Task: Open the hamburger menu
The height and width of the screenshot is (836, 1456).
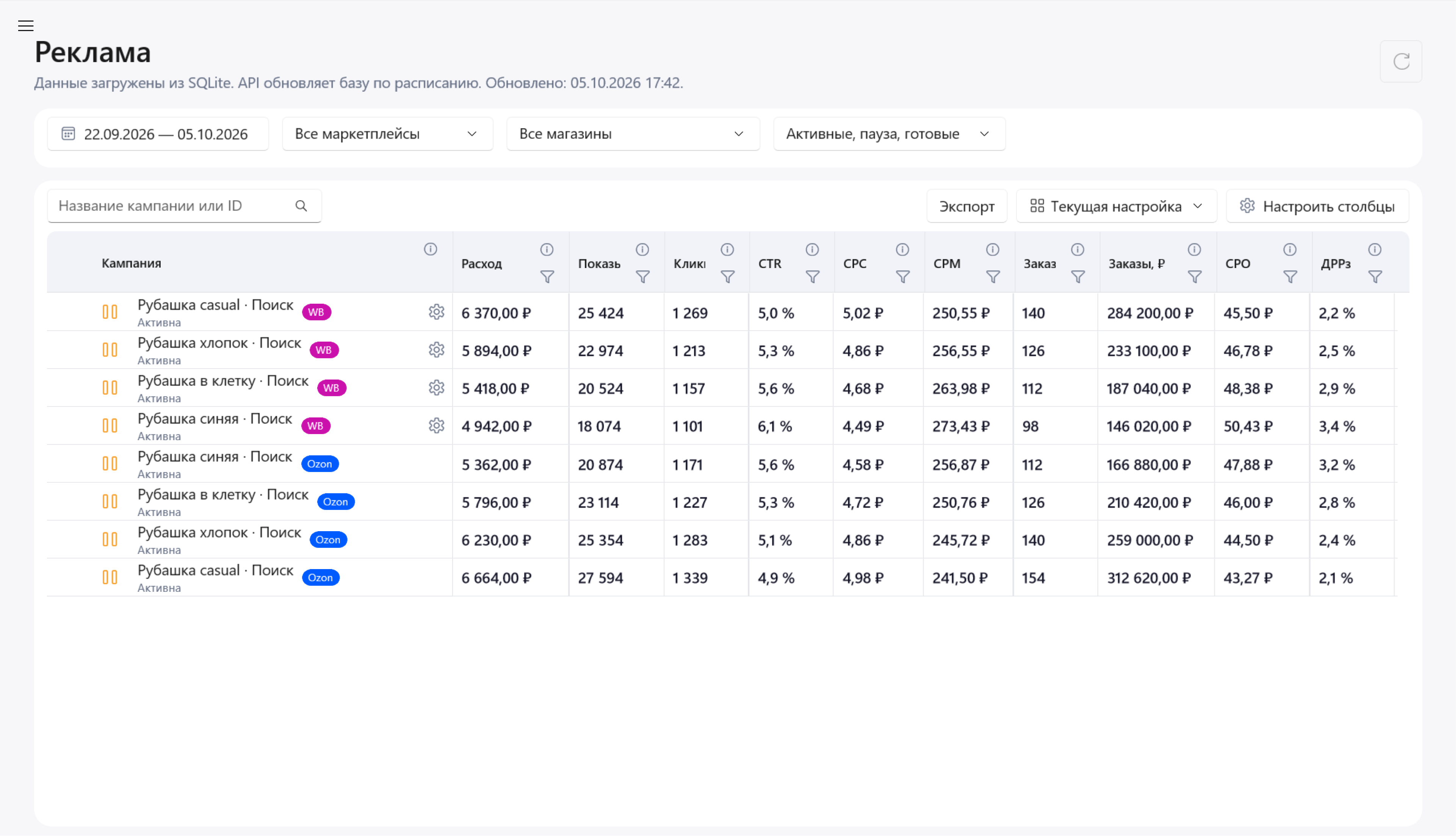Action: 26,26
